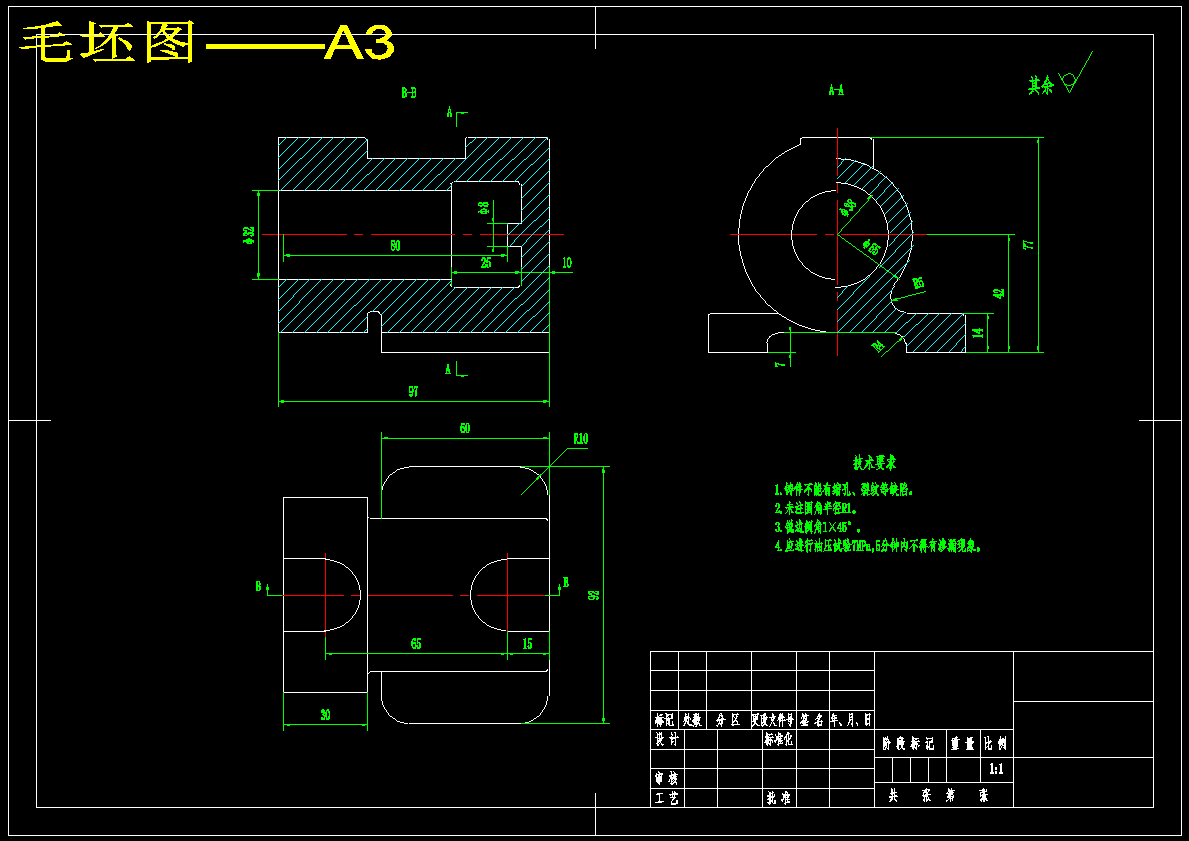Select the 批准 cell label
The height and width of the screenshot is (841, 1189).
click(779, 799)
